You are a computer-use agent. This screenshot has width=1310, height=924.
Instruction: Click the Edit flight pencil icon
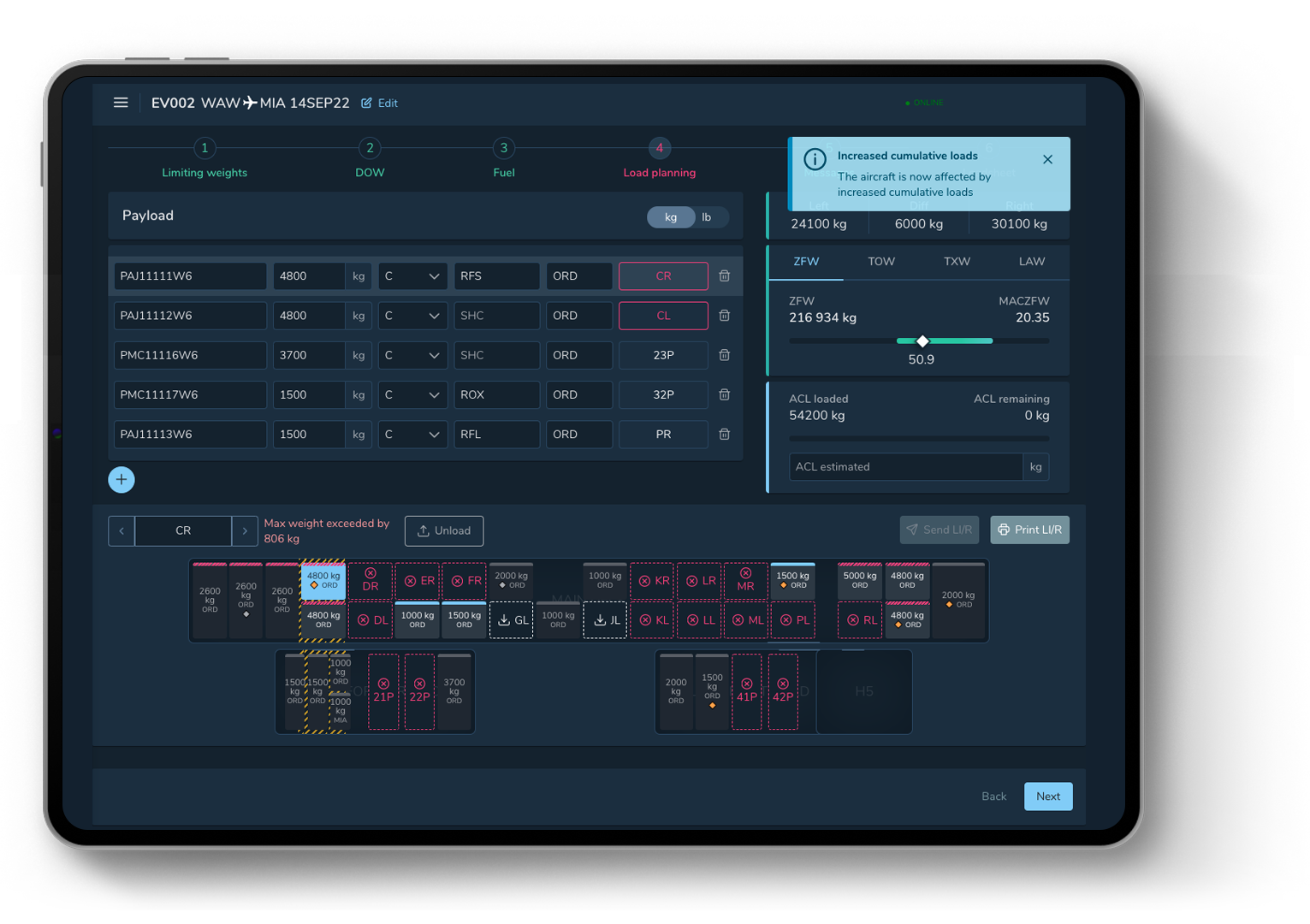point(367,104)
